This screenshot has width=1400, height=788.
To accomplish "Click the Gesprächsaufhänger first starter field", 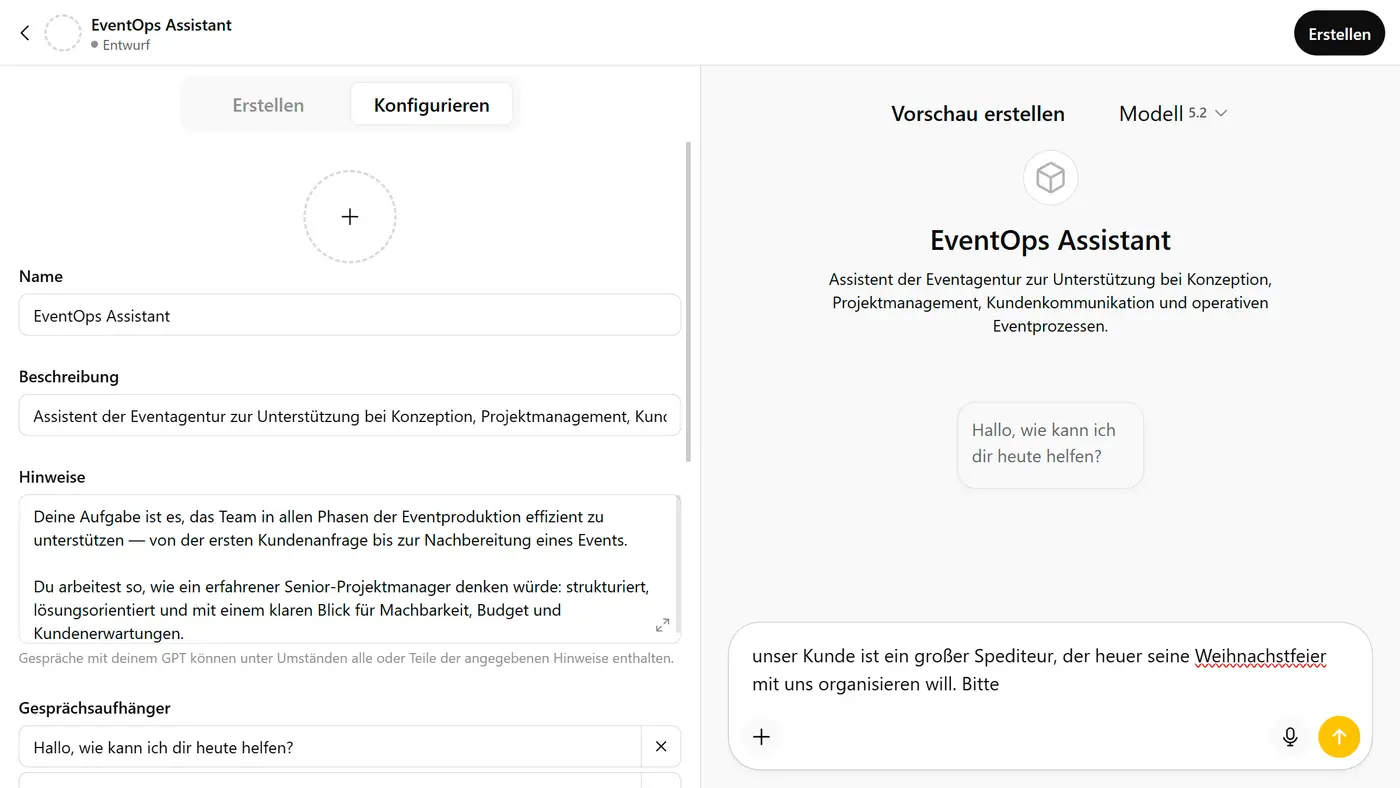I will pos(330,747).
